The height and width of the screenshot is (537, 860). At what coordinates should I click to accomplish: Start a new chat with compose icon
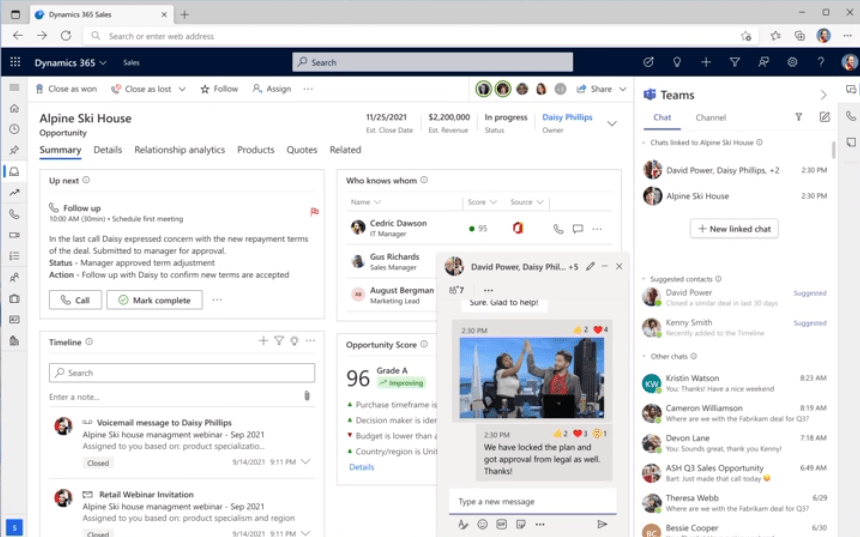point(824,117)
